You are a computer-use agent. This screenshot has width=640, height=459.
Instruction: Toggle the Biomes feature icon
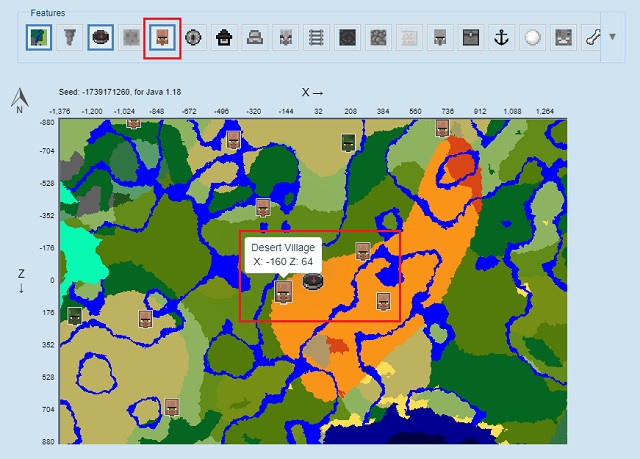coord(38,37)
